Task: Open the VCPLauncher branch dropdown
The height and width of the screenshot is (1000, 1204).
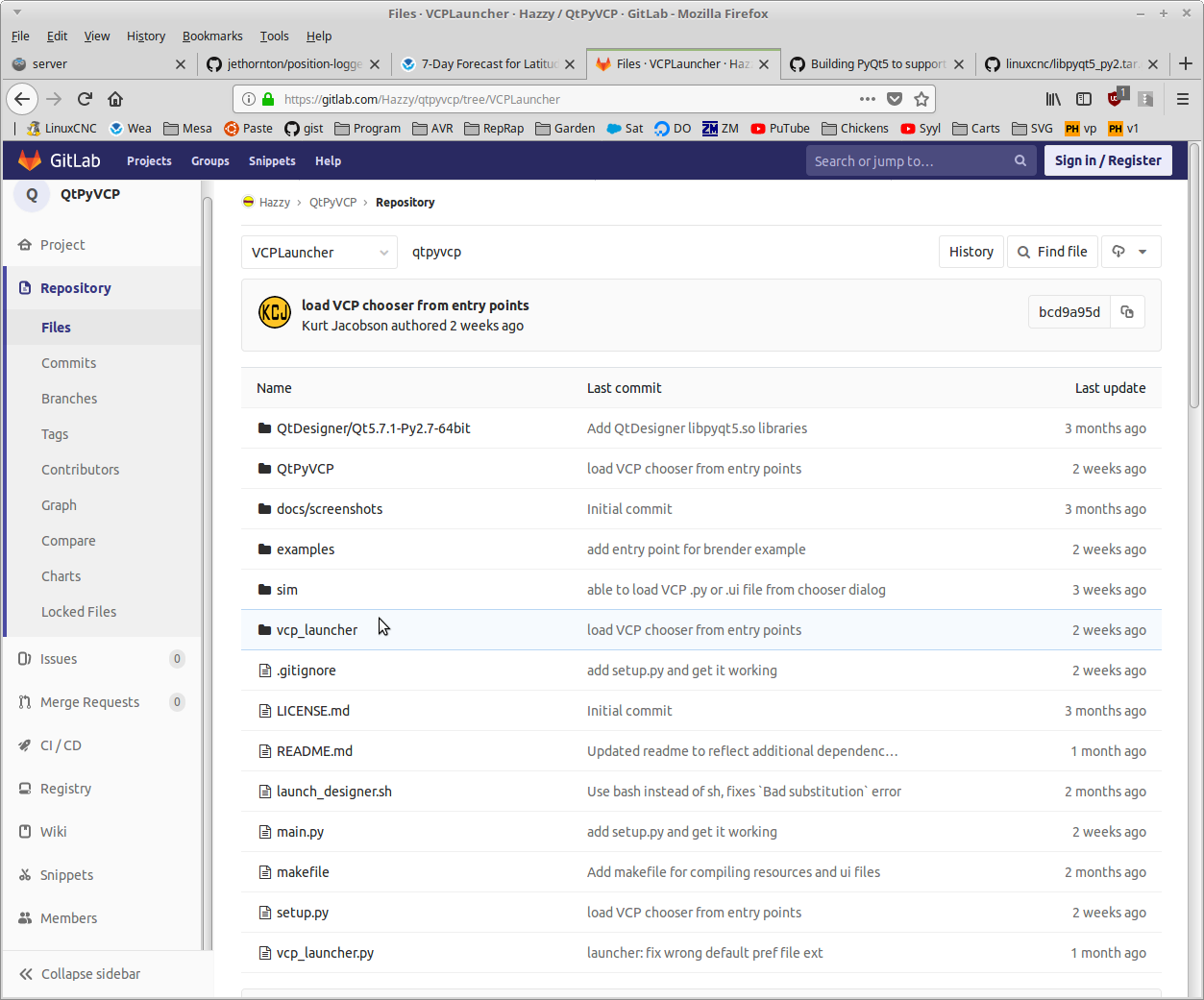Action: 319,253
